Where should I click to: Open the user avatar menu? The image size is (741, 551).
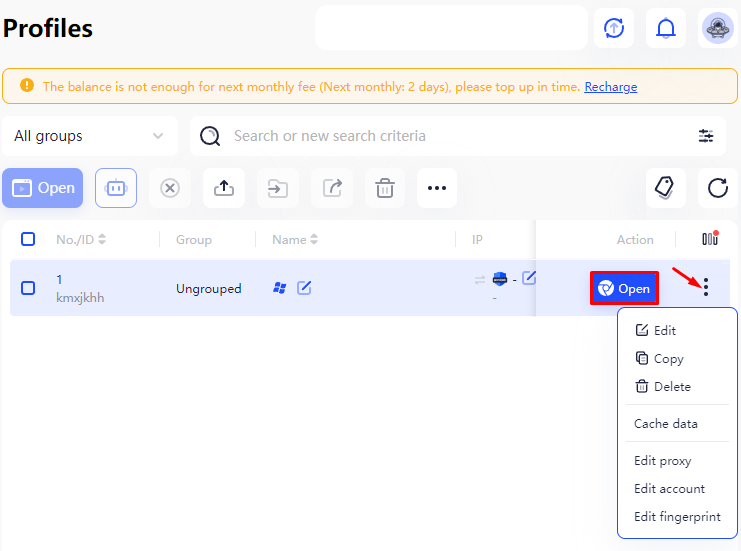(x=717, y=28)
